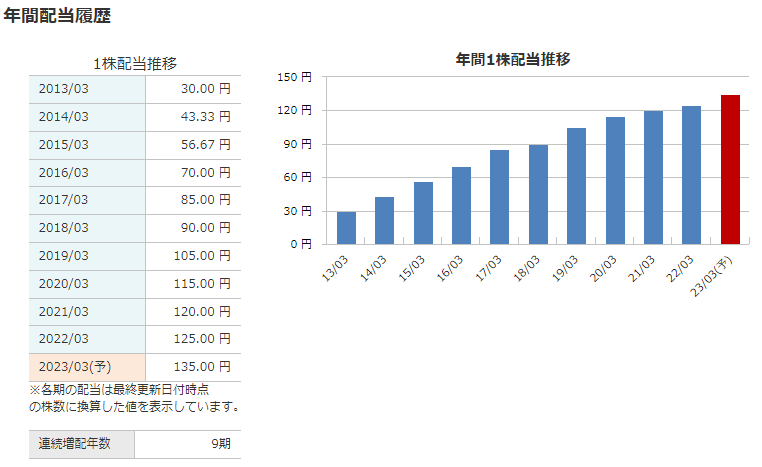Select the 2016/03 table row label
Viewport: 762px width, 467px height.
pyautogui.click(x=64, y=173)
